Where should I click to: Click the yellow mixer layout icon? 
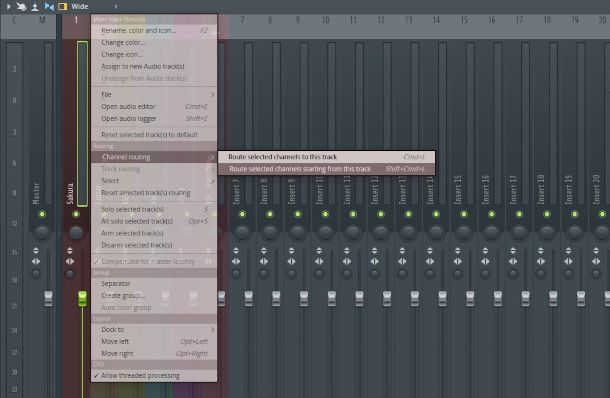coord(62,6)
